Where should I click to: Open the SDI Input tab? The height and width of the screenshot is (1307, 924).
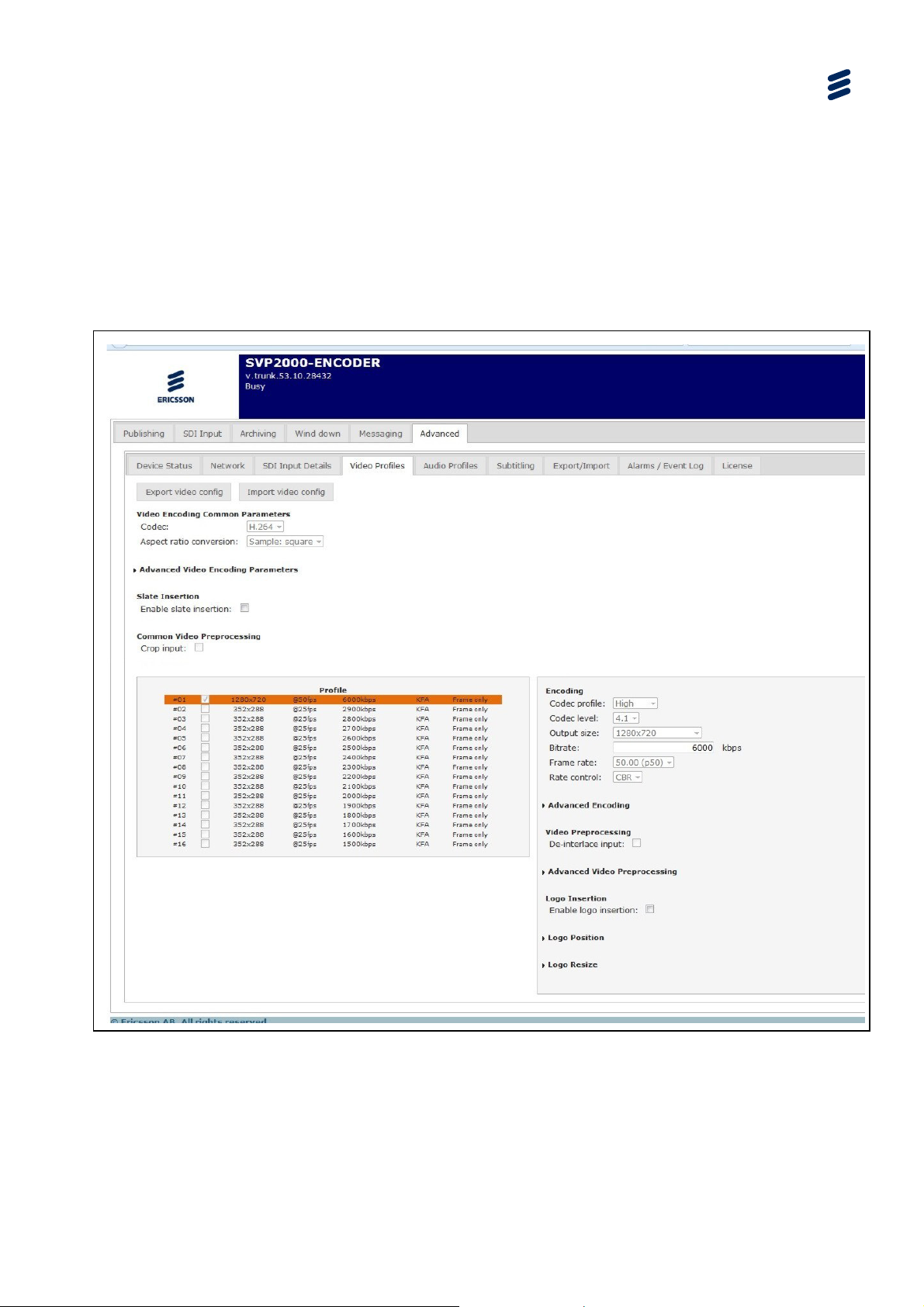[202, 434]
